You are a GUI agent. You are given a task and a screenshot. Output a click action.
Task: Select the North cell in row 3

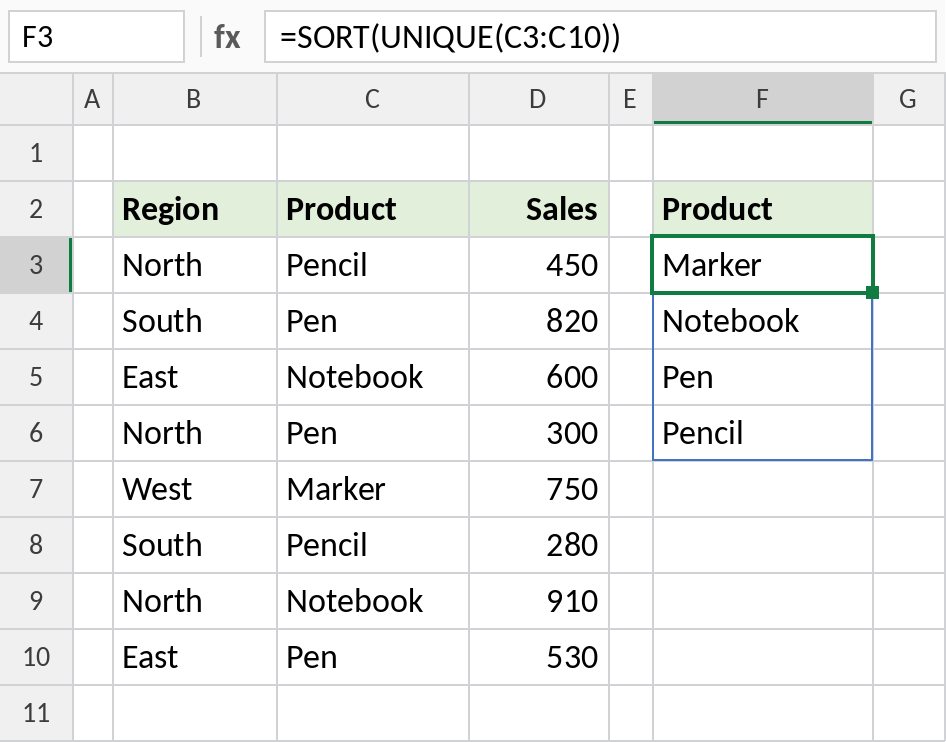[x=195, y=265]
